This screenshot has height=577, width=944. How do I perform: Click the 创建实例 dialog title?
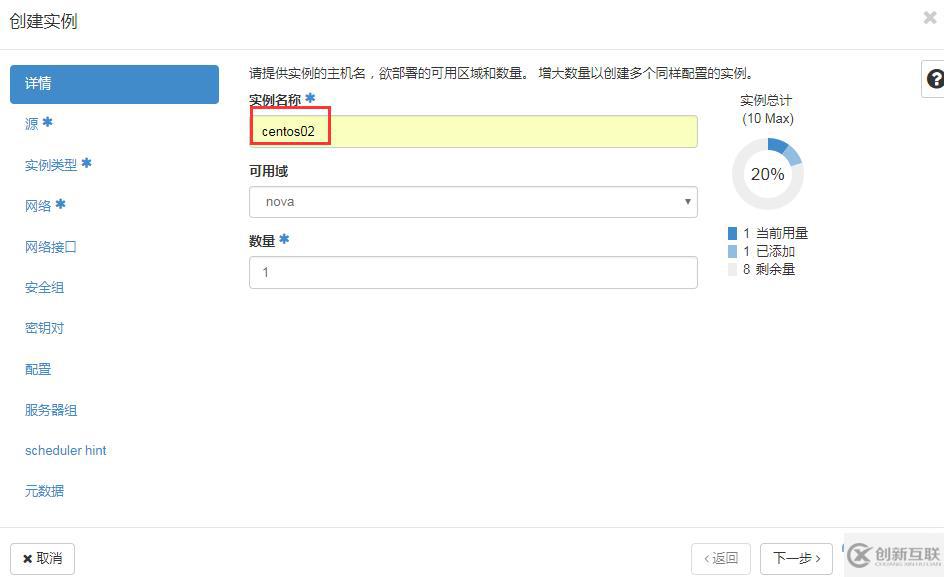click(43, 21)
